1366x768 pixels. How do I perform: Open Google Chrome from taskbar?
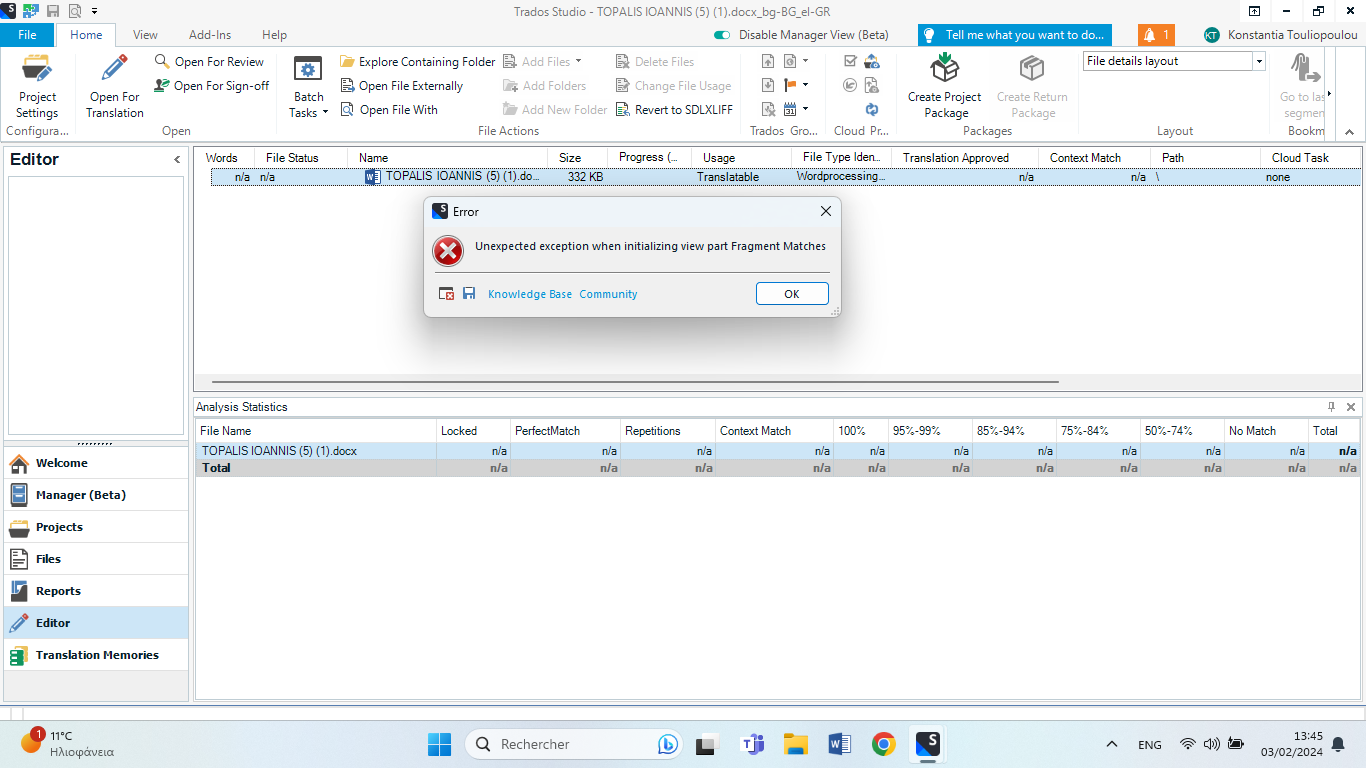(883, 744)
